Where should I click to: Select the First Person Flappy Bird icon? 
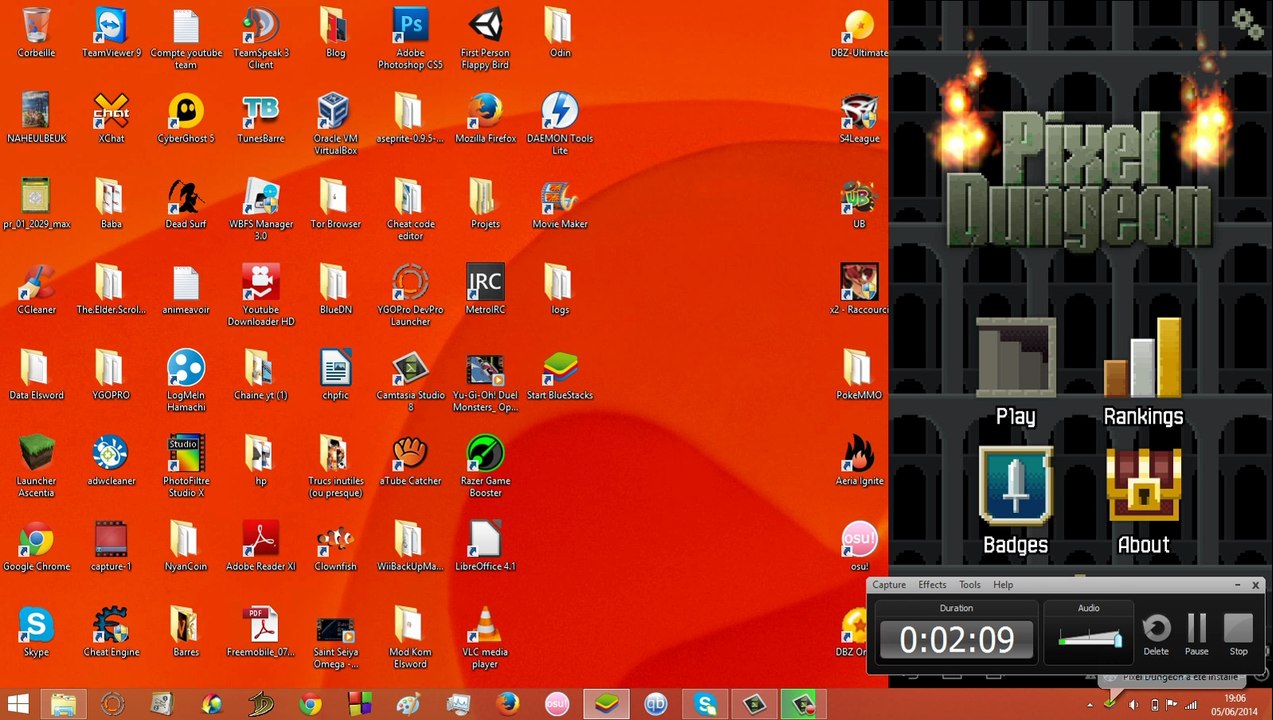[485, 27]
